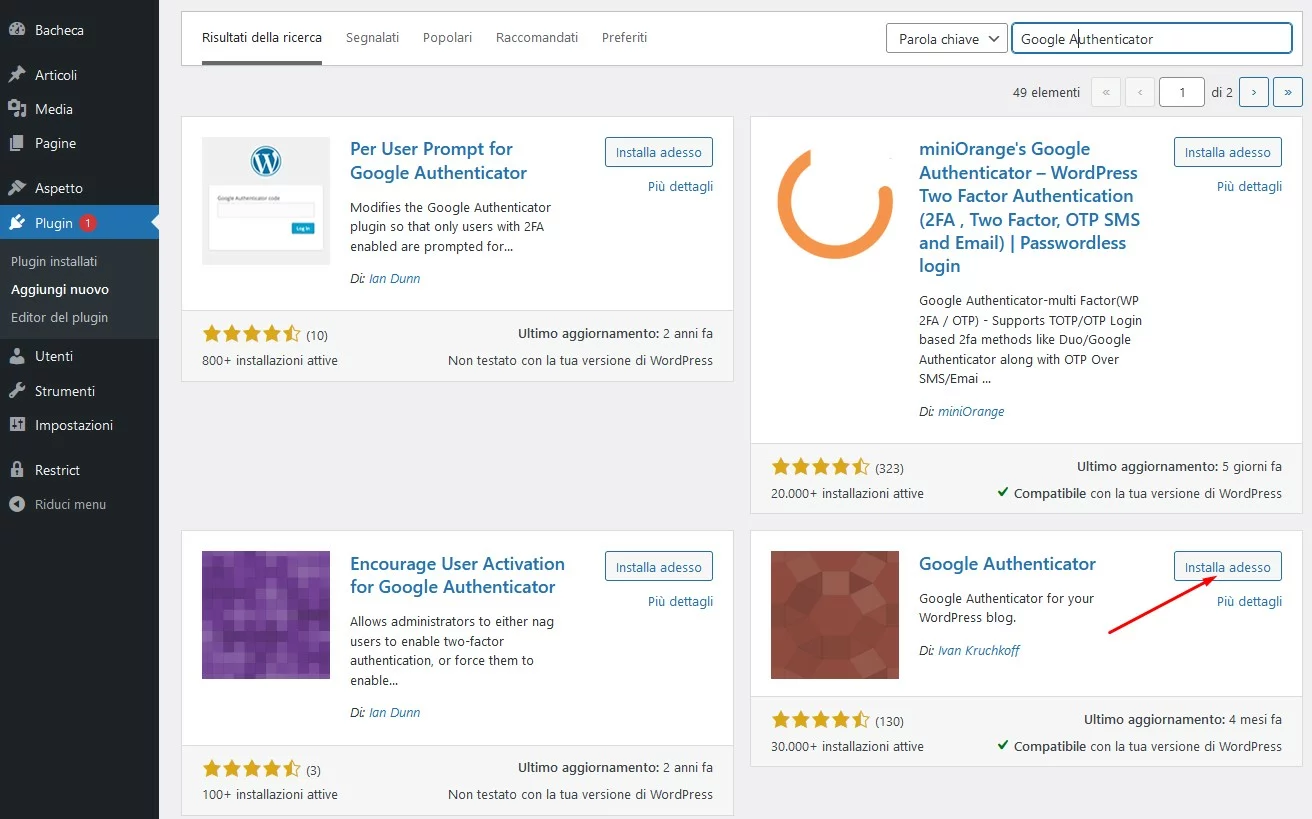Open the Media library icon
Screen dimensions: 1312x819
(17, 109)
